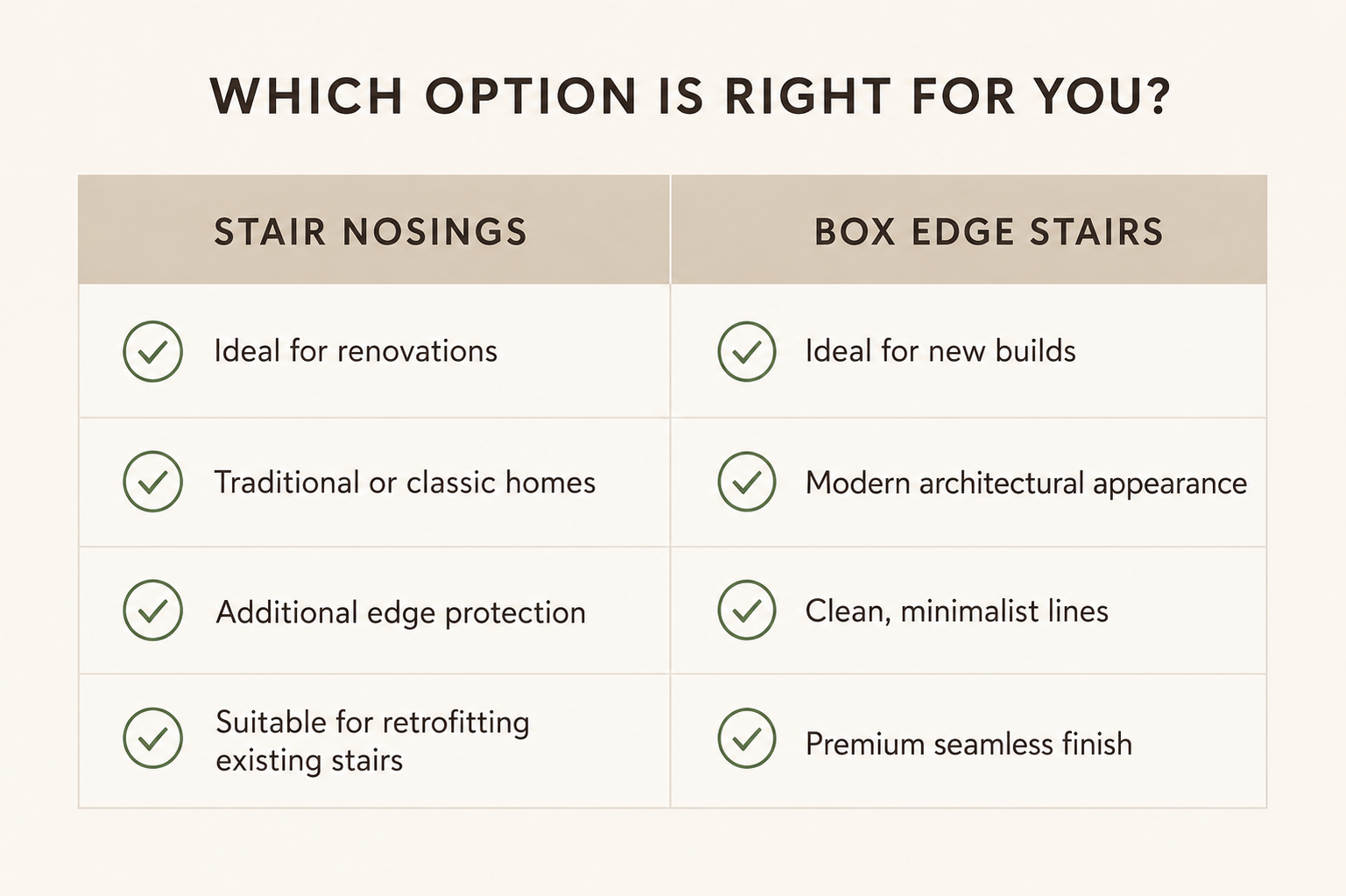1346x896 pixels.
Task: Click 'Clean, minimalist lines' text
Action: point(957,611)
